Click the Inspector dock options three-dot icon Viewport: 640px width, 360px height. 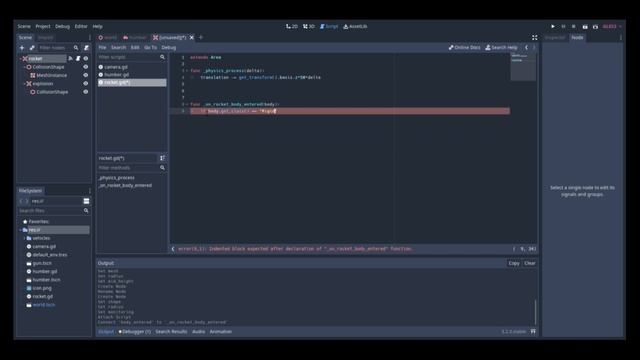[621, 38]
